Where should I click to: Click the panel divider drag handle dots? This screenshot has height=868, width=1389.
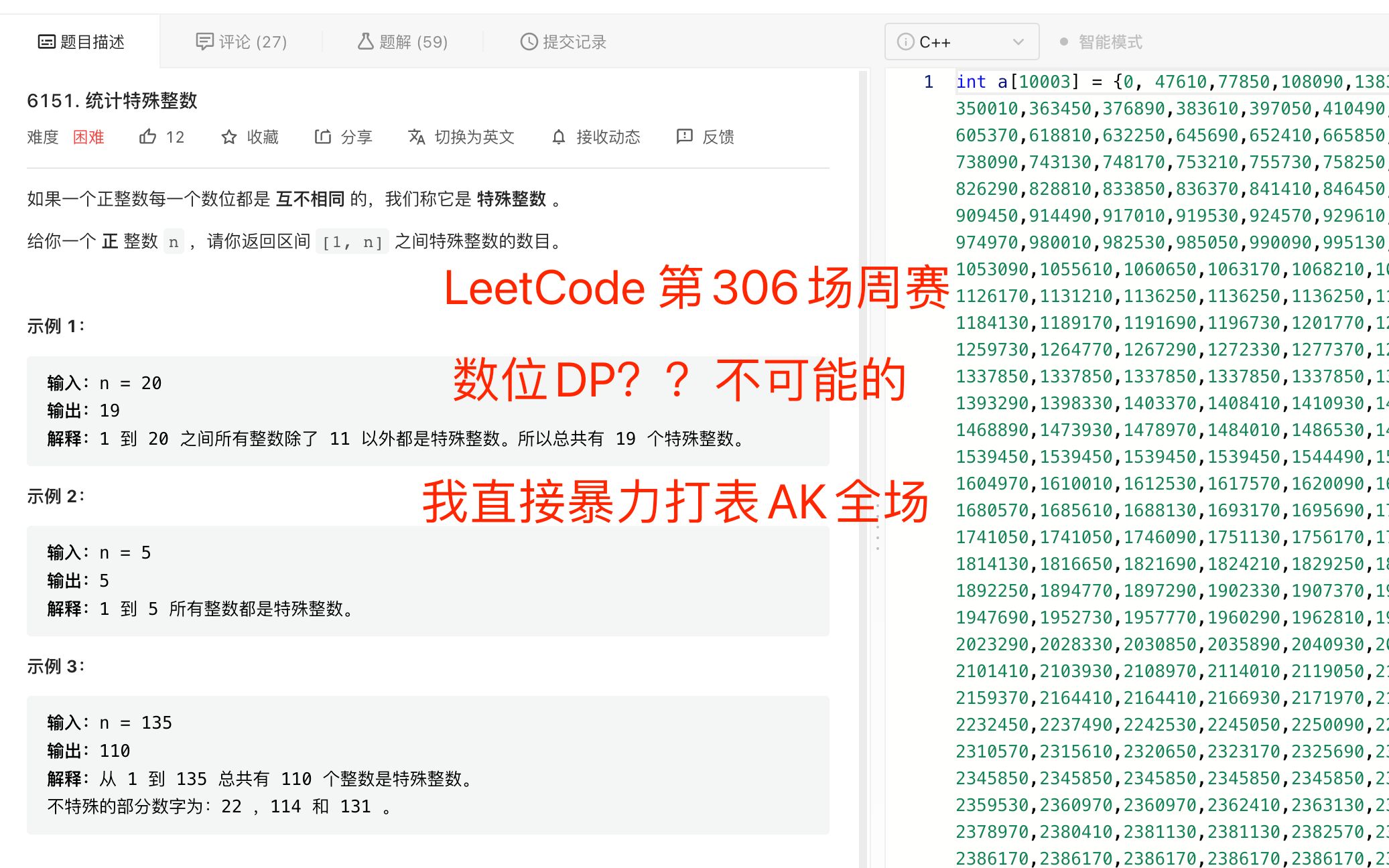[878, 526]
